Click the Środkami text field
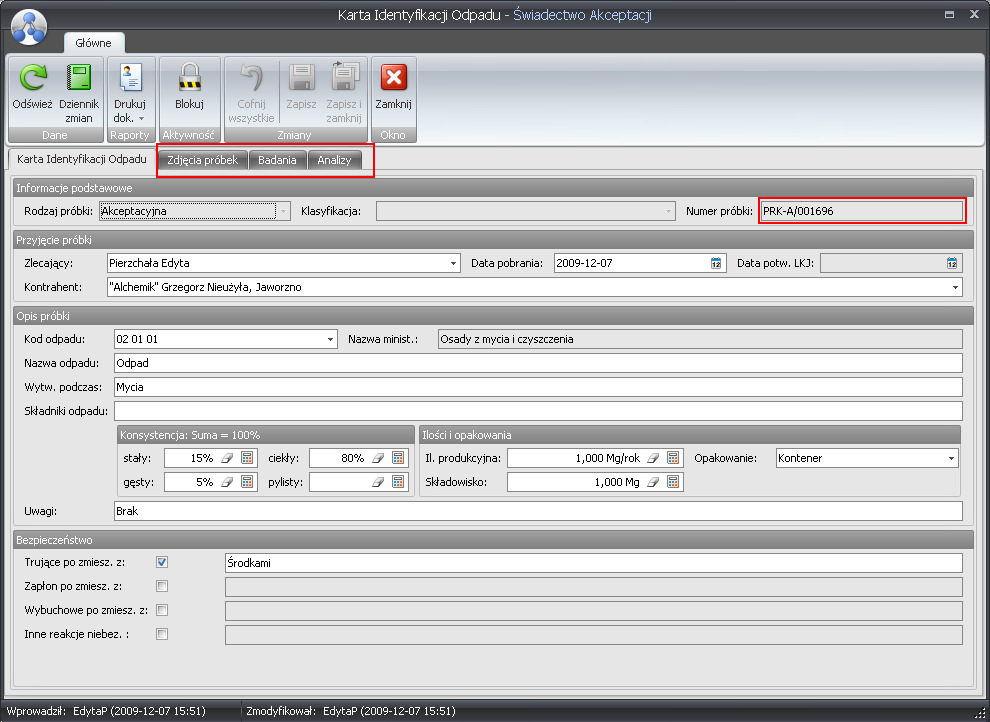The width and height of the screenshot is (990, 722). click(x=594, y=563)
